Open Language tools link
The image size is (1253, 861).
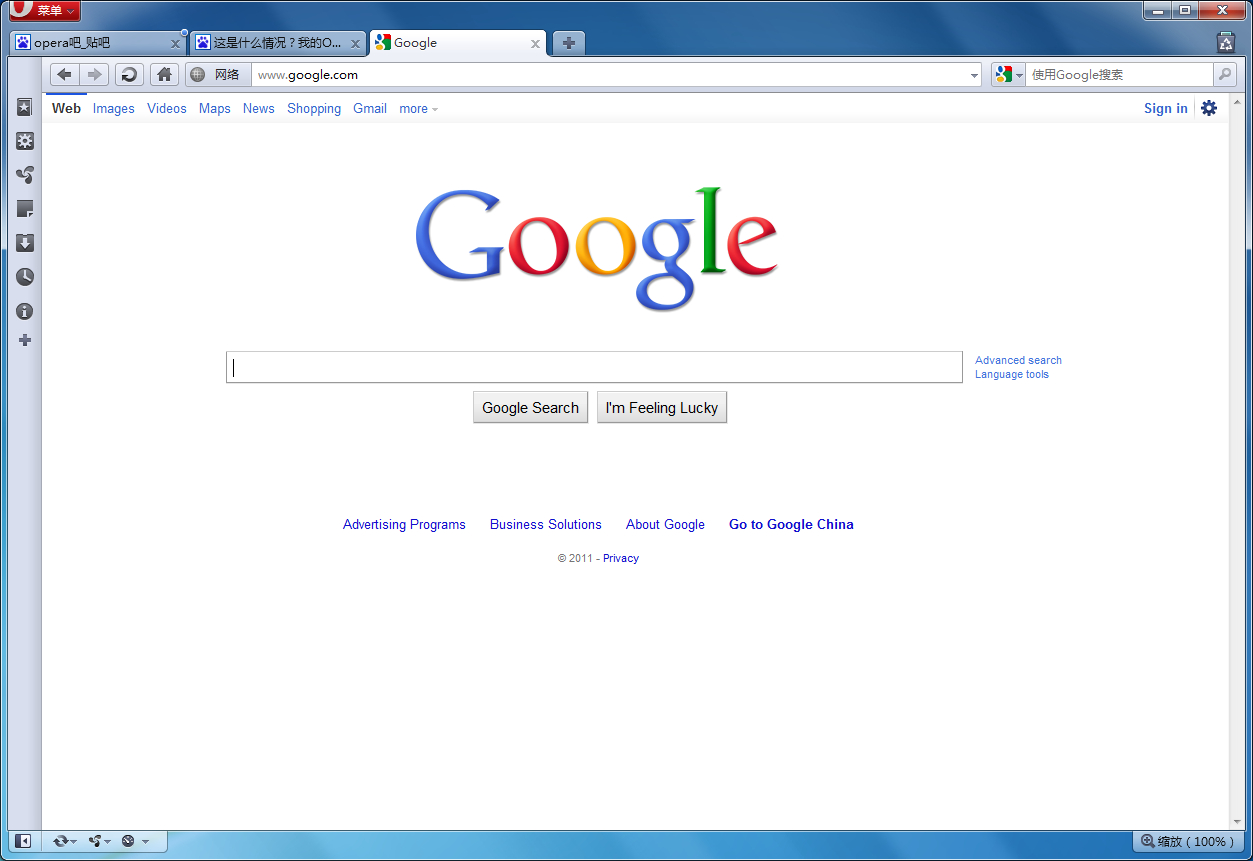click(x=1012, y=374)
